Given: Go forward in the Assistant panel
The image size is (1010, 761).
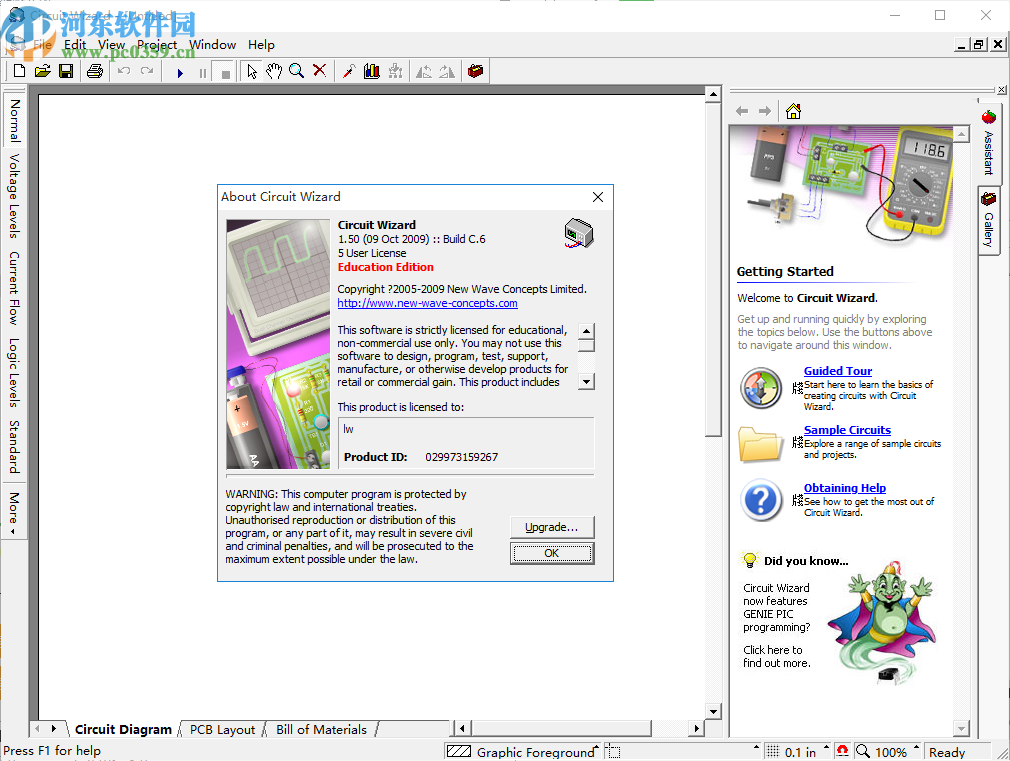Looking at the screenshot, I should 765,111.
